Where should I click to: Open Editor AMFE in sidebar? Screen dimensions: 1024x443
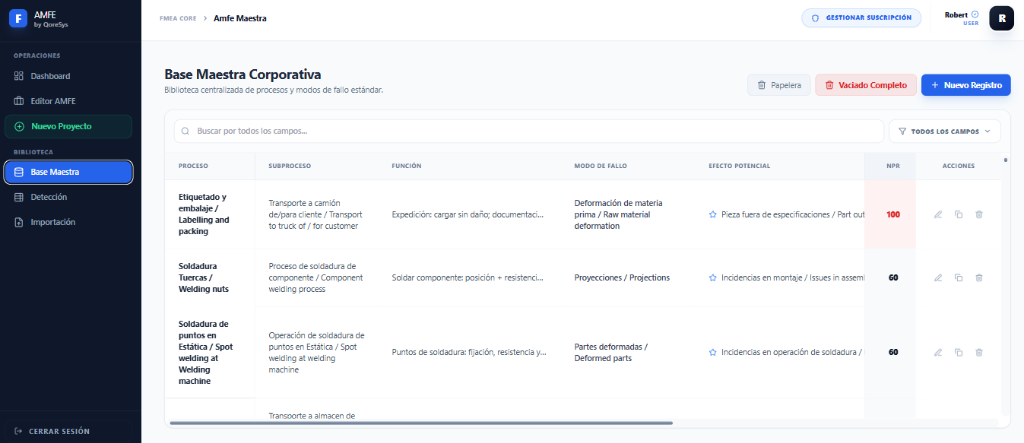68,101
